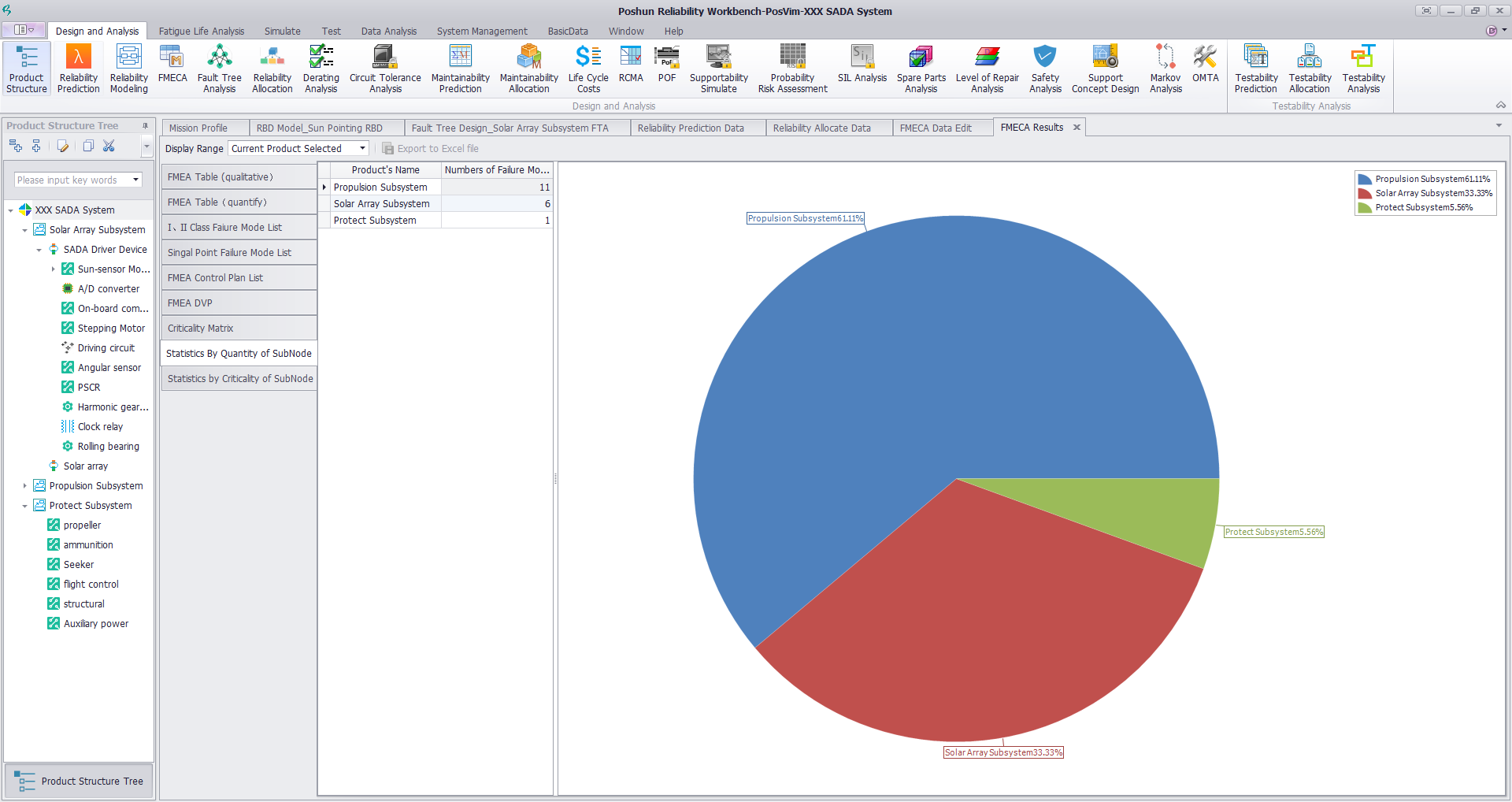1512x802 pixels.
Task: Switch to the FMECA Data Edit tab
Action: 935,128
